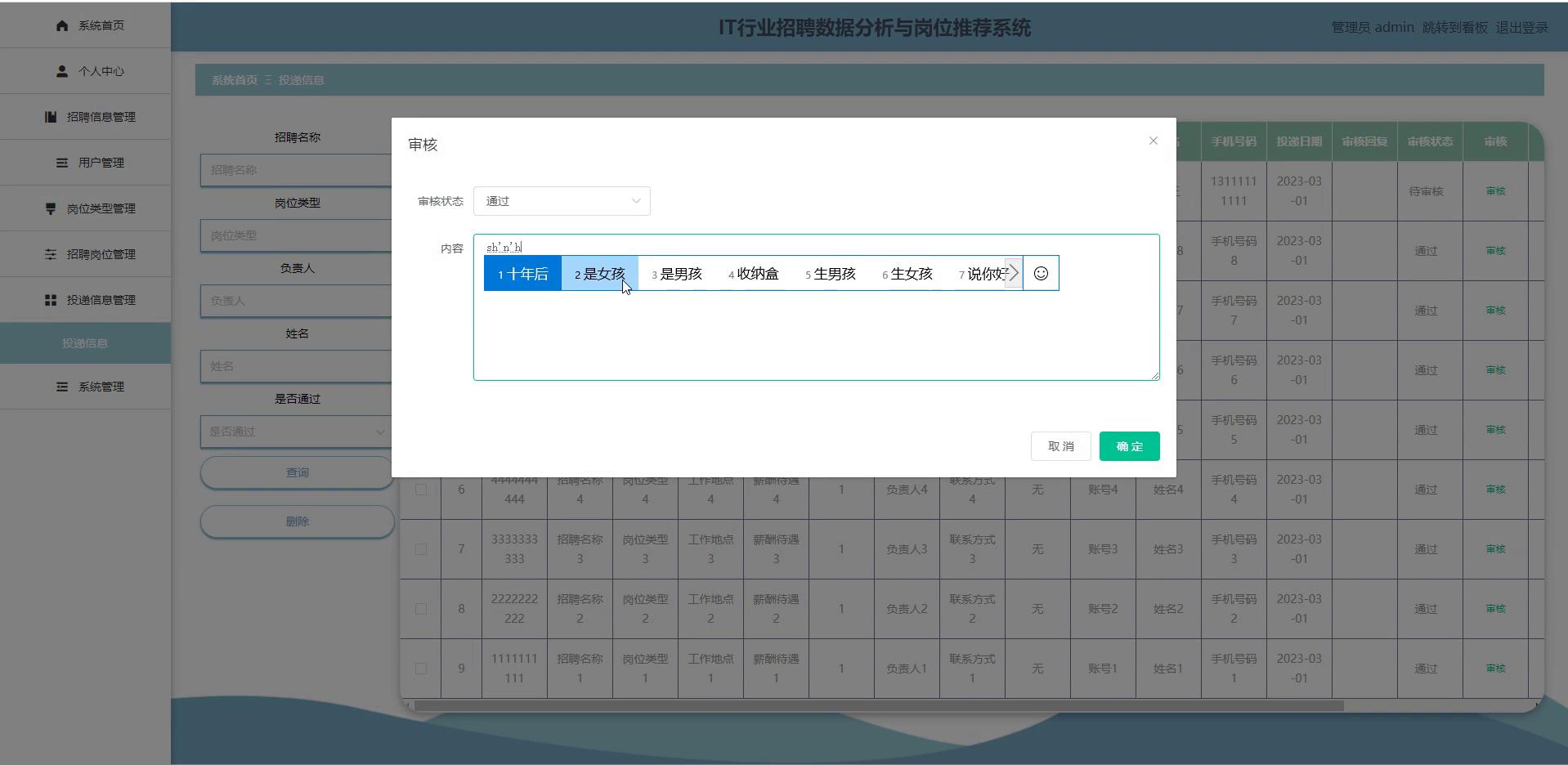Viewport: 1568px width, 765px height.
Task: Click the list icon beside 用户管理
Action: pos(62,163)
